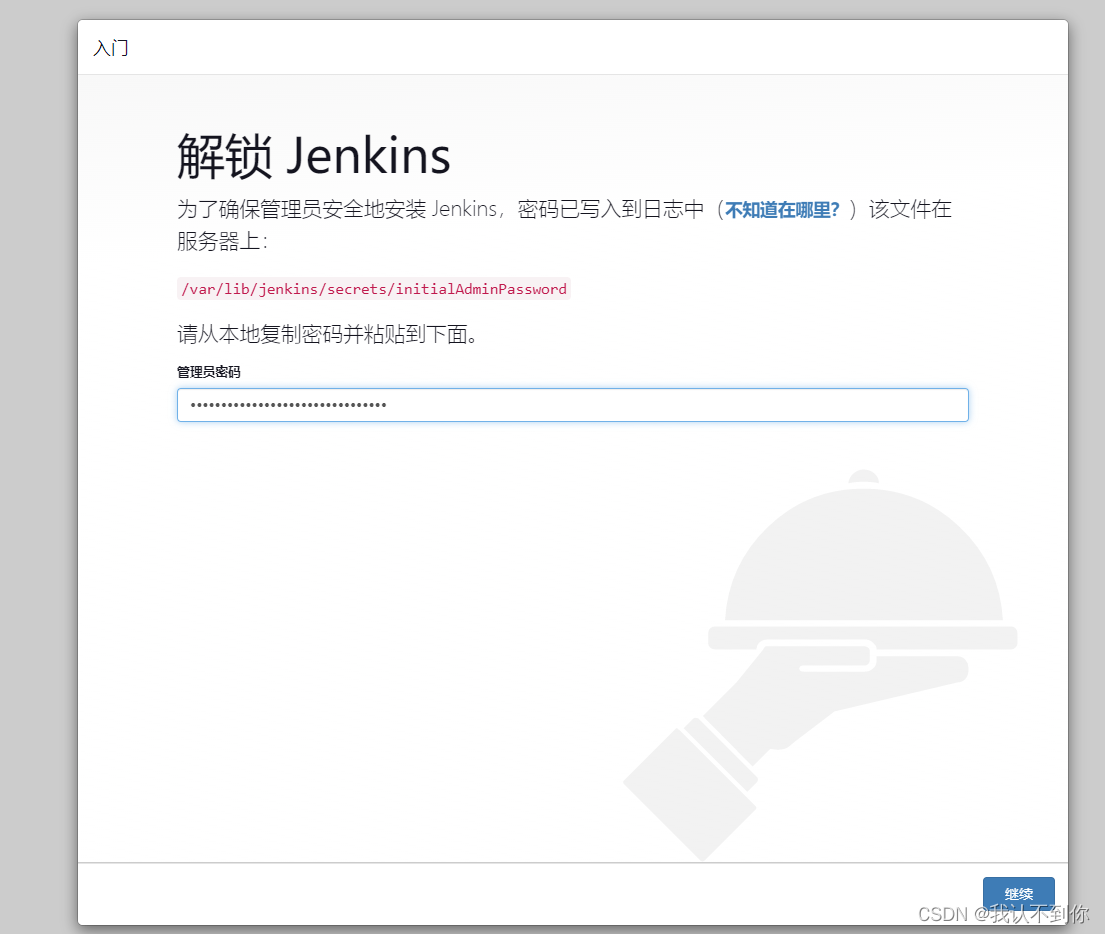The image size is (1105, 934).
Task: Click the '入门' dialog title
Action: [111, 48]
